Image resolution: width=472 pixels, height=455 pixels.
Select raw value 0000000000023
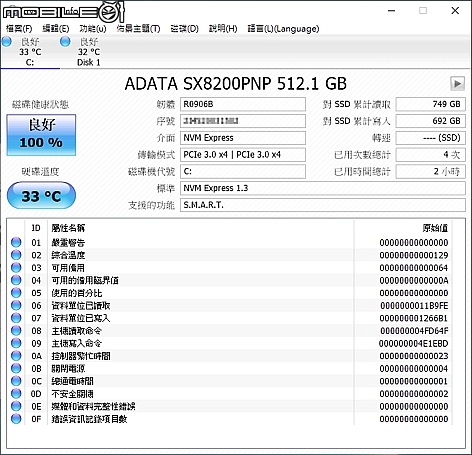(x=414, y=356)
